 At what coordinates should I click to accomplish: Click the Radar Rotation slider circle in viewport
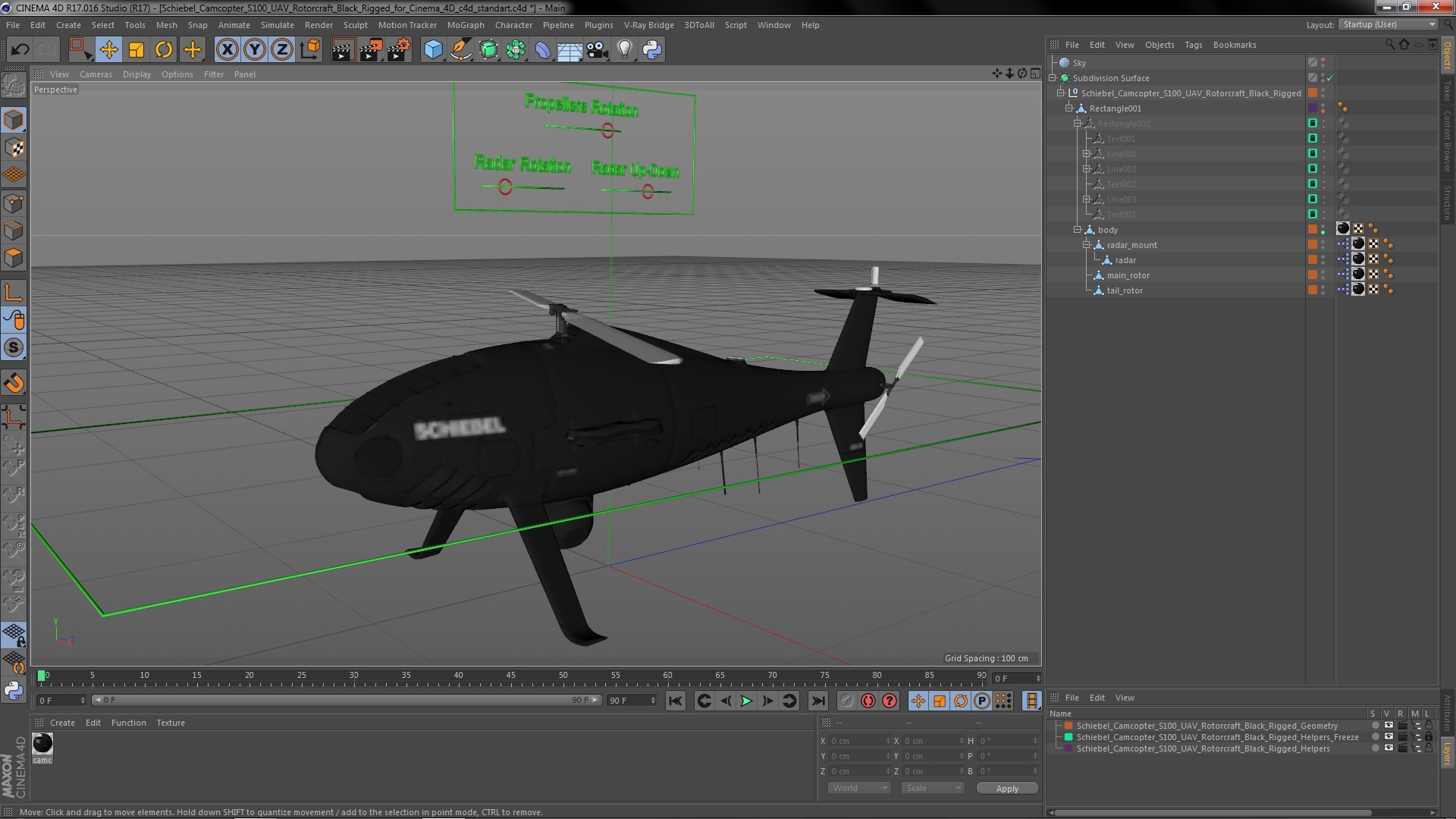click(505, 187)
